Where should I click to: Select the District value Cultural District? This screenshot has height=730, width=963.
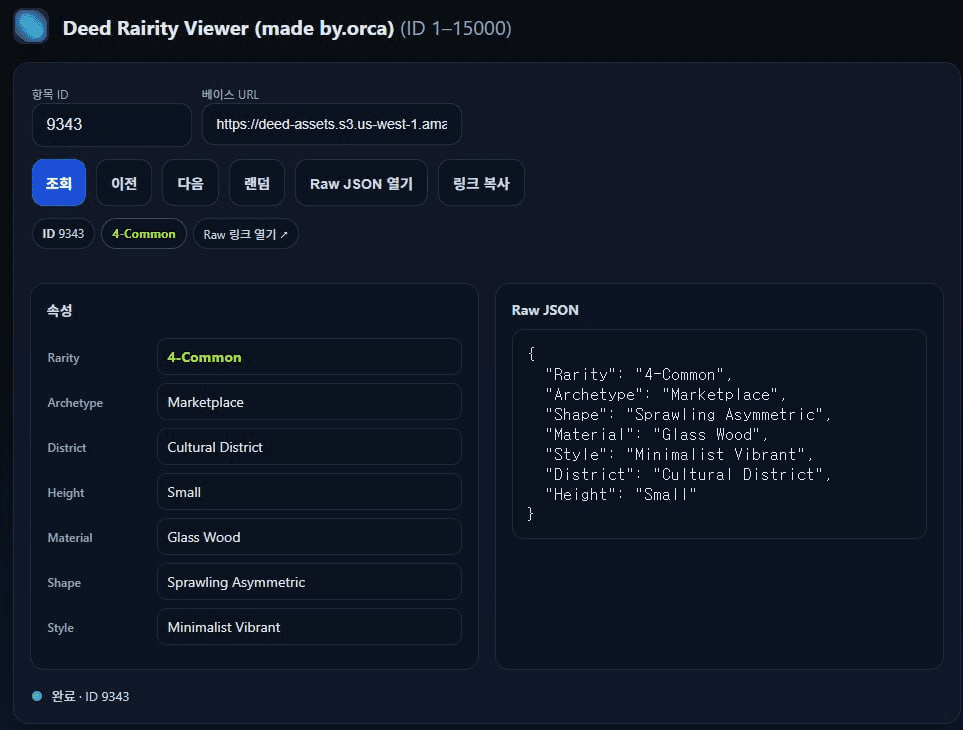309,447
